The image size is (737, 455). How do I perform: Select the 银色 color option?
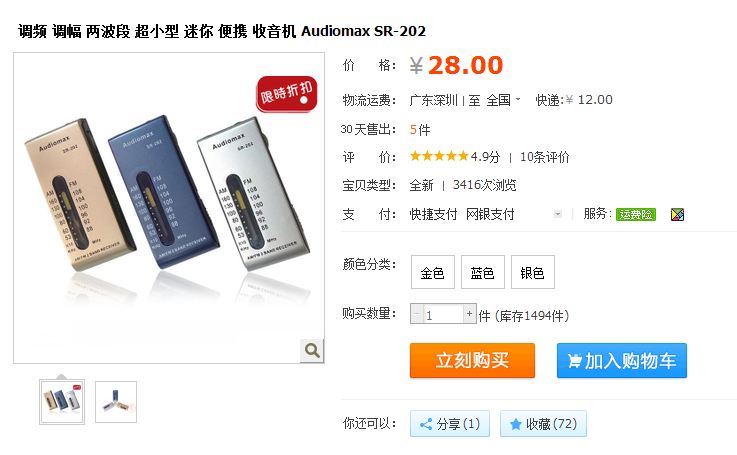(533, 272)
